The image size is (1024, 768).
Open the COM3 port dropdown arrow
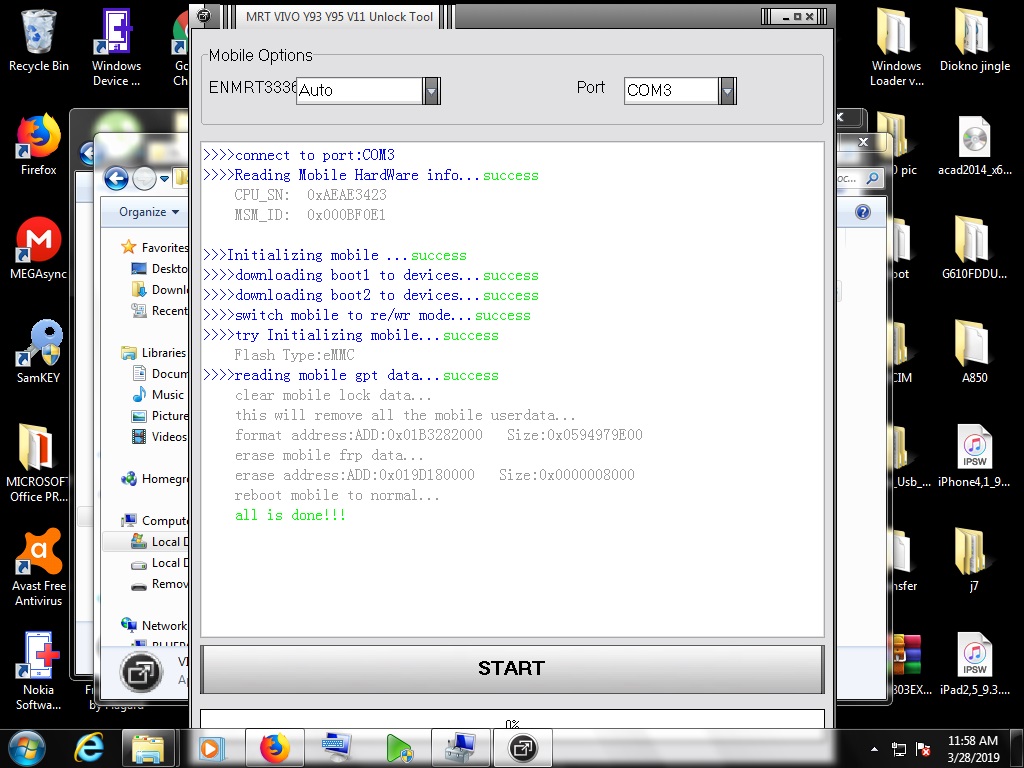(x=727, y=91)
